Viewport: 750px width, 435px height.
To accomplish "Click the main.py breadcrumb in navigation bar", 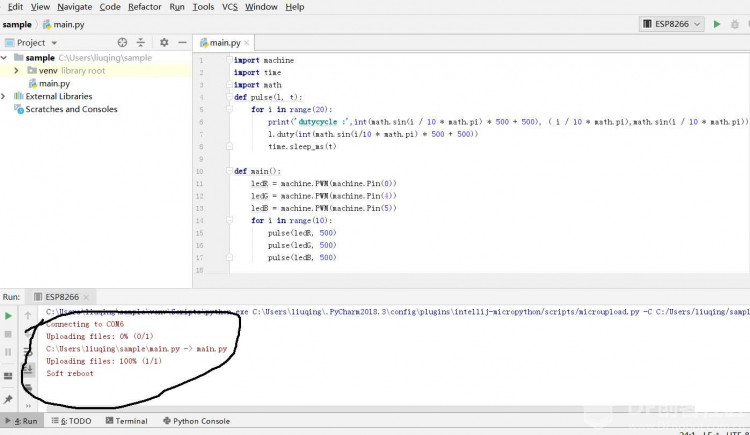I will (x=64, y=24).
